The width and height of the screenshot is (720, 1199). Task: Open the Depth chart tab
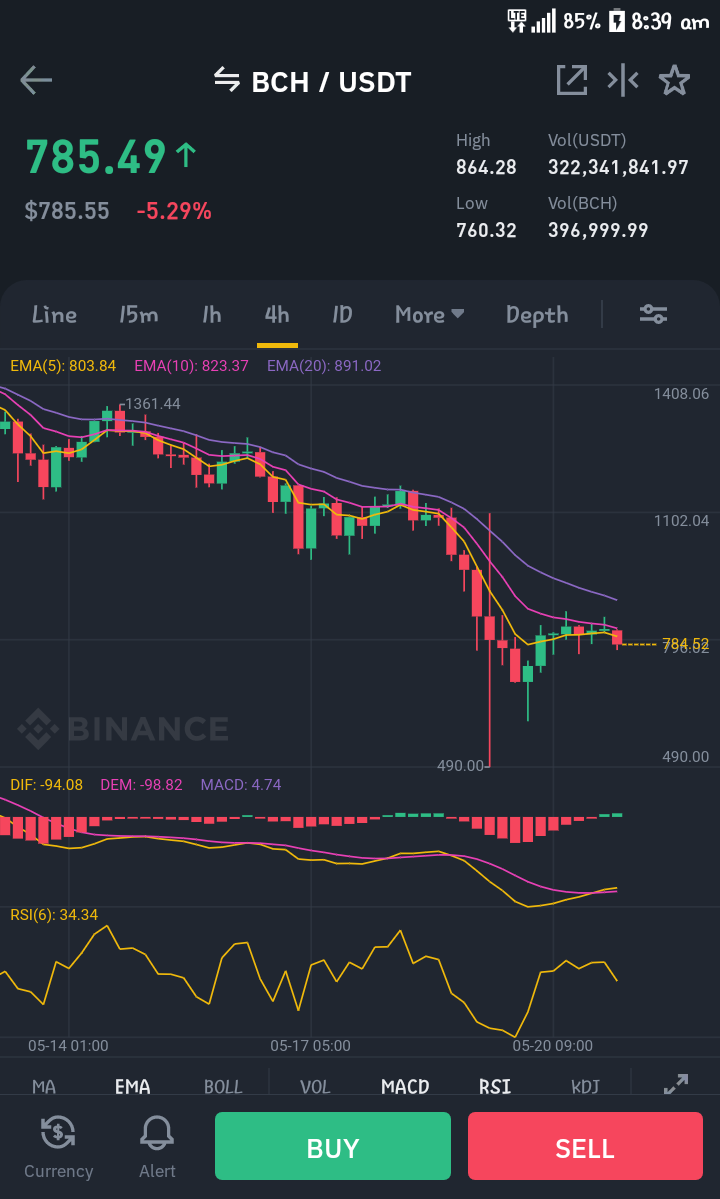click(537, 314)
